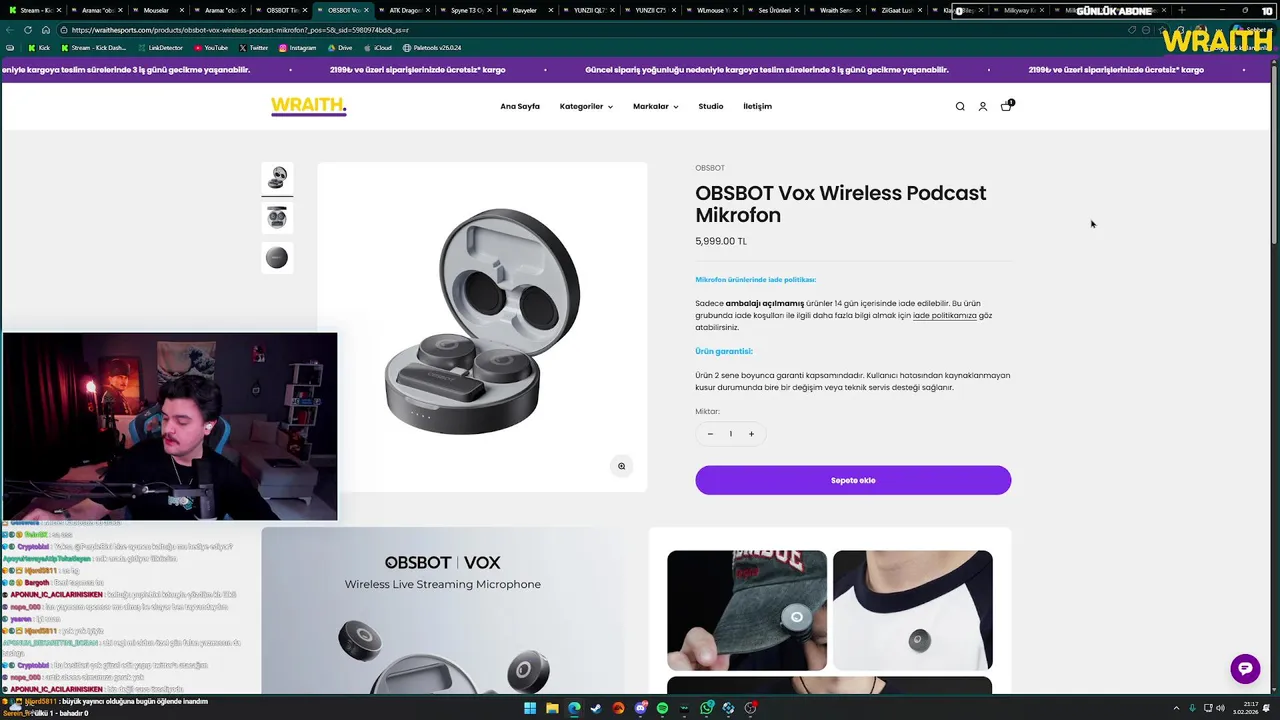This screenshot has height=720, width=1280.
Task: Open Microsoft Edge from taskbar
Action: pyautogui.click(x=574, y=709)
